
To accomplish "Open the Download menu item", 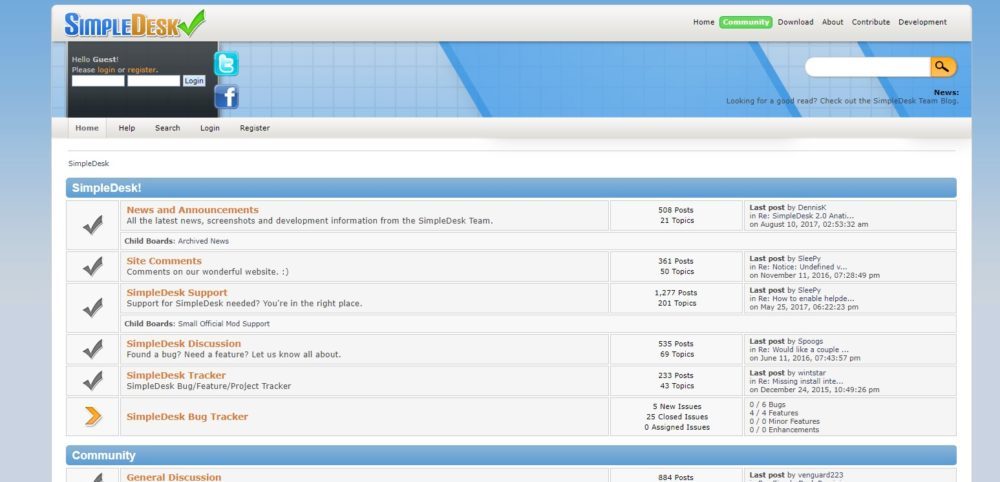I will click(795, 22).
